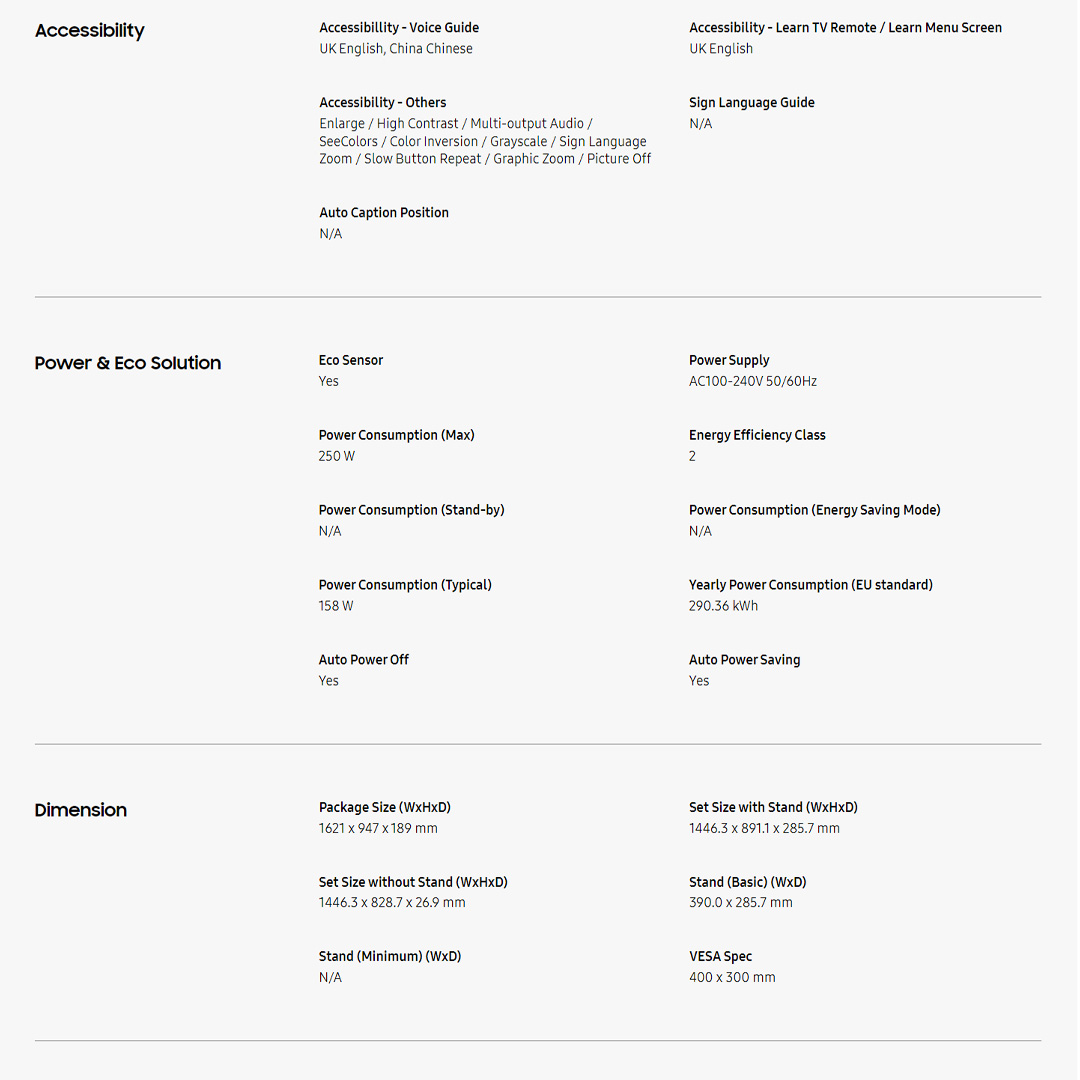Click the Package Size (WxHxD) label
1080x1080 pixels.
385,807
